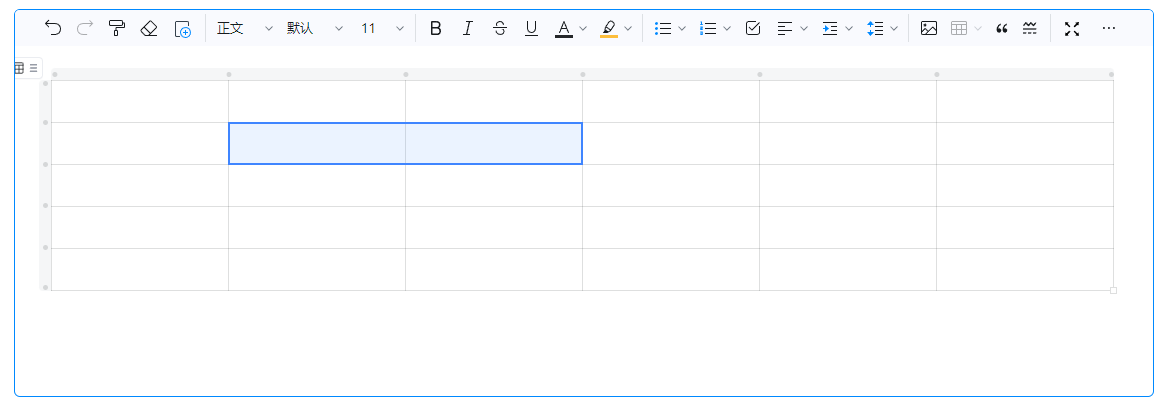The image size is (1170, 408).
Task: Open the 默认 font dropdown
Action: (x=314, y=28)
